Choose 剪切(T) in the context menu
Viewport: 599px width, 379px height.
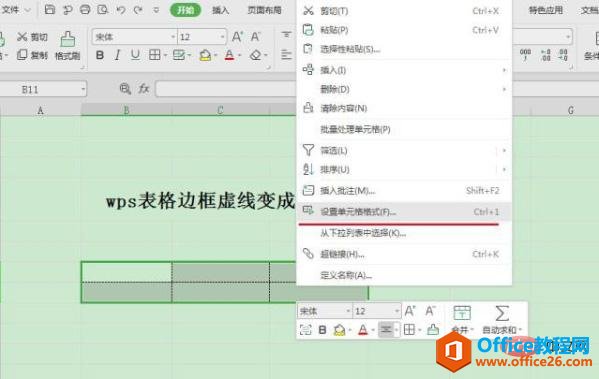point(404,11)
